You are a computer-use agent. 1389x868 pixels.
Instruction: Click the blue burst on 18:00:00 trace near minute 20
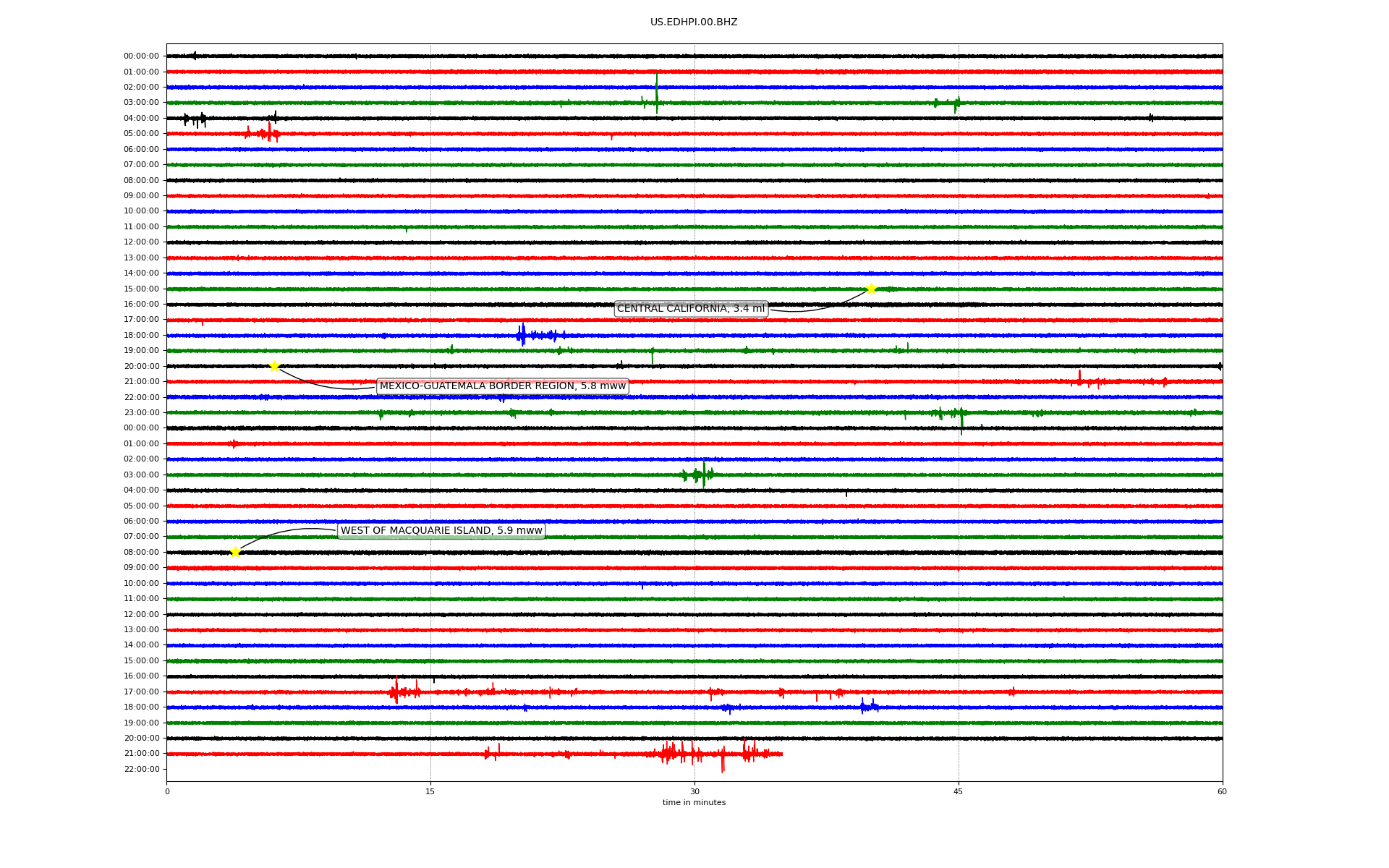pos(522,335)
